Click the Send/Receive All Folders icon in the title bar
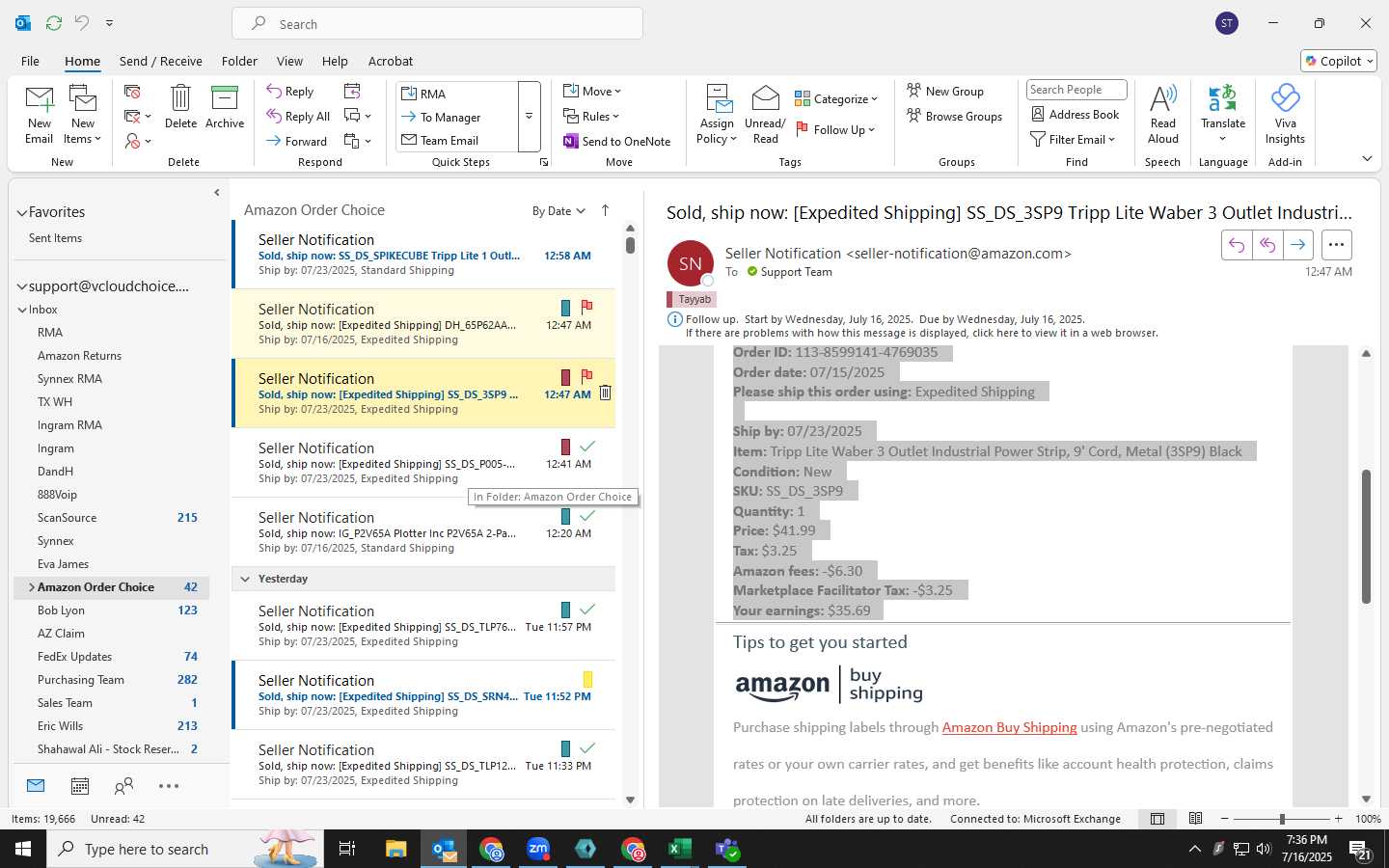This screenshot has width=1389, height=868. pyautogui.click(x=54, y=22)
